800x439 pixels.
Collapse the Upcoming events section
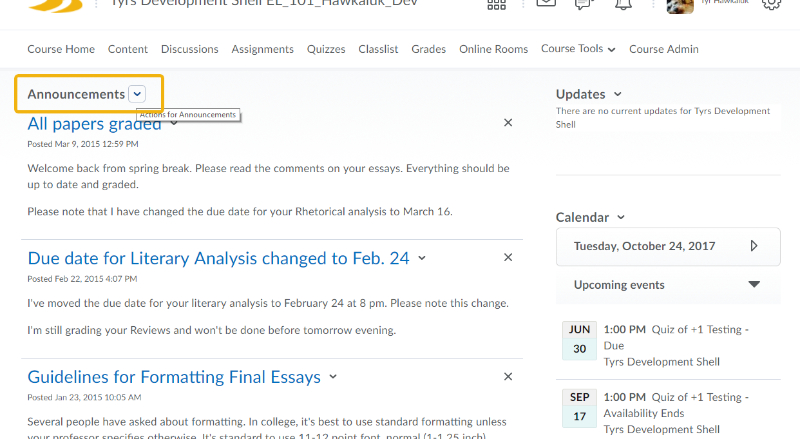tap(754, 285)
